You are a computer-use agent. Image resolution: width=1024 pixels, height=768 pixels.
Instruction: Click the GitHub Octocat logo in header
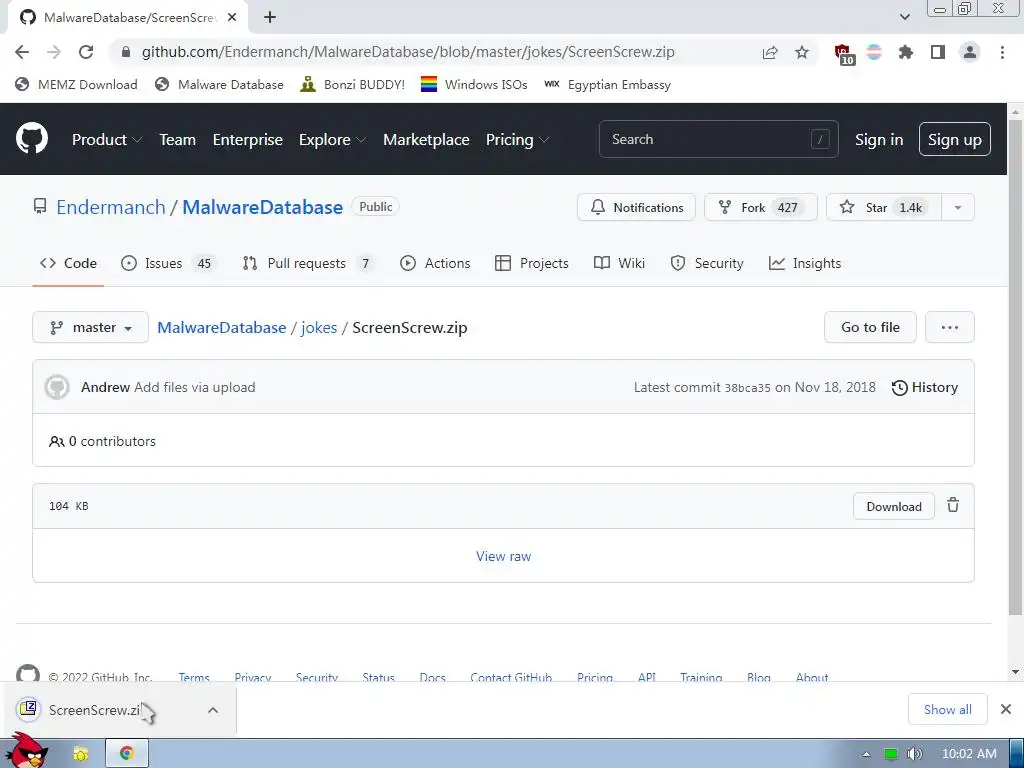[31, 138]
